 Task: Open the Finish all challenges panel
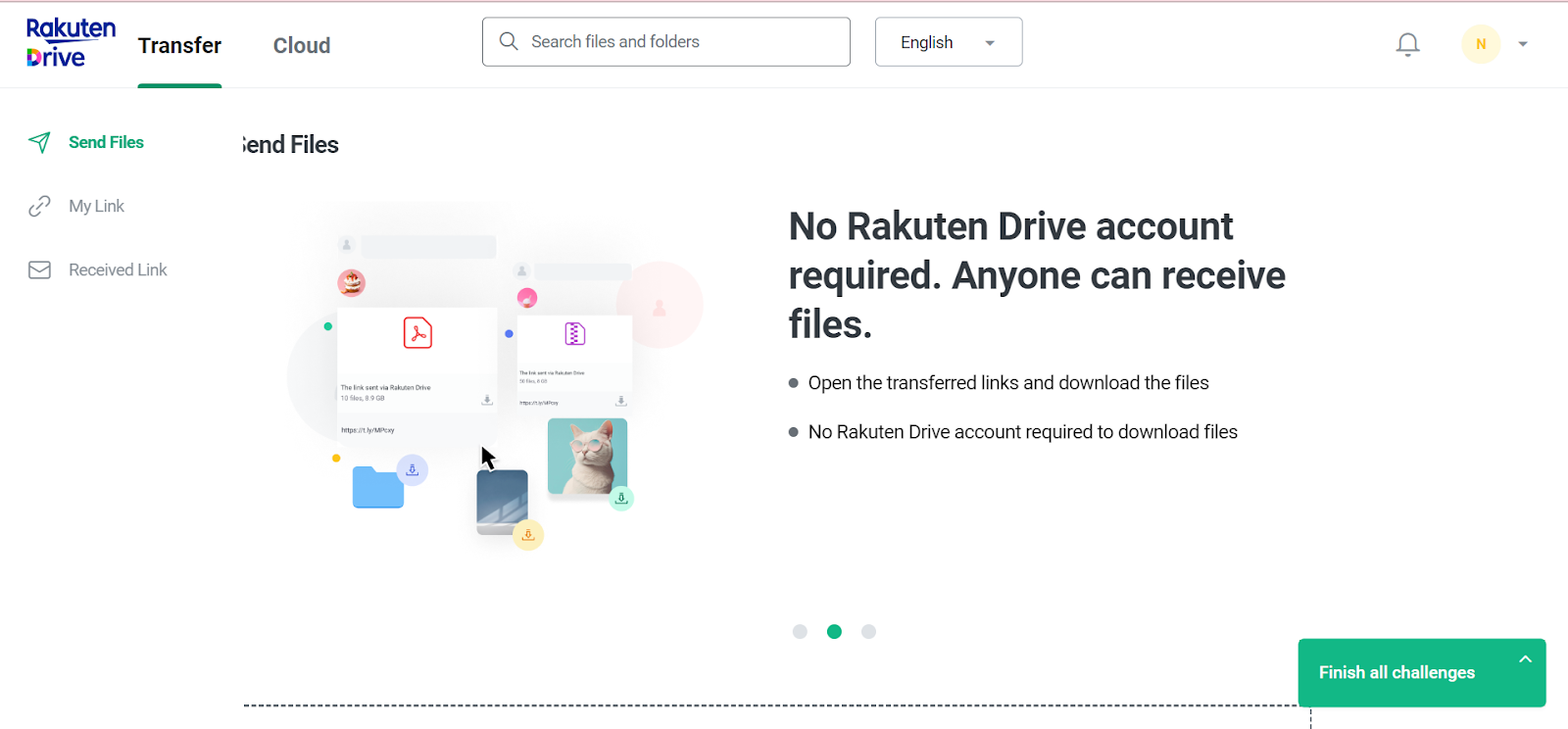click(1422, 672)
